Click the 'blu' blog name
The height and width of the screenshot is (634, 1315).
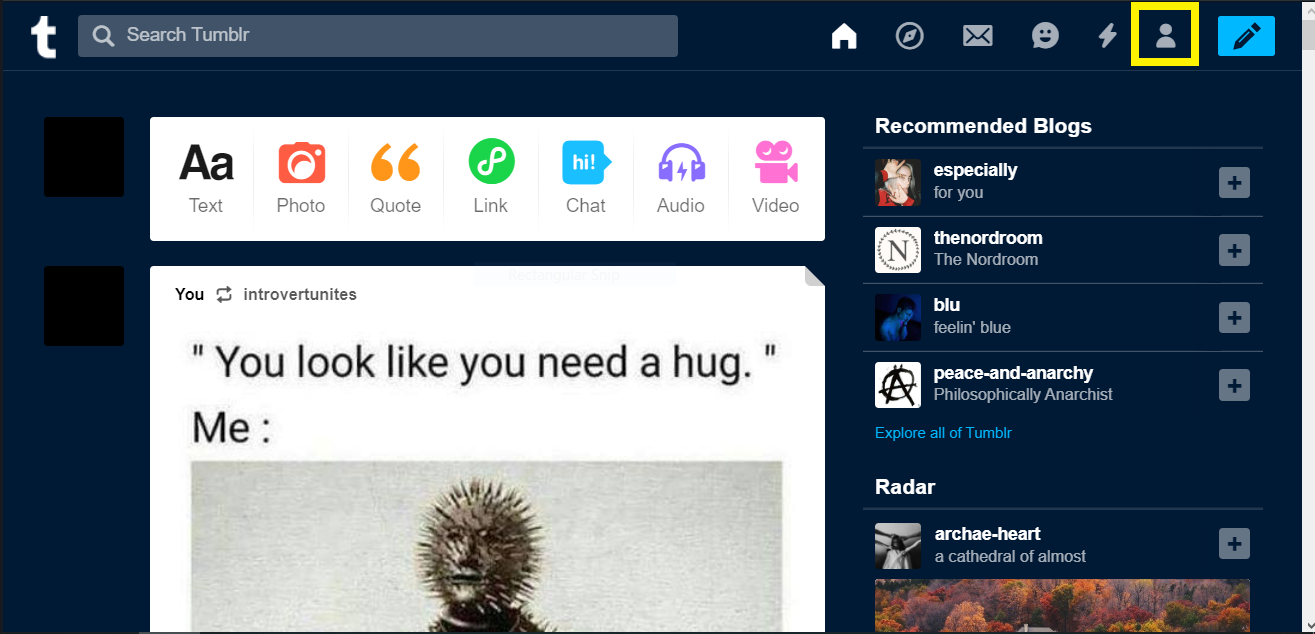pyautogui.click(x=947, y=305)
